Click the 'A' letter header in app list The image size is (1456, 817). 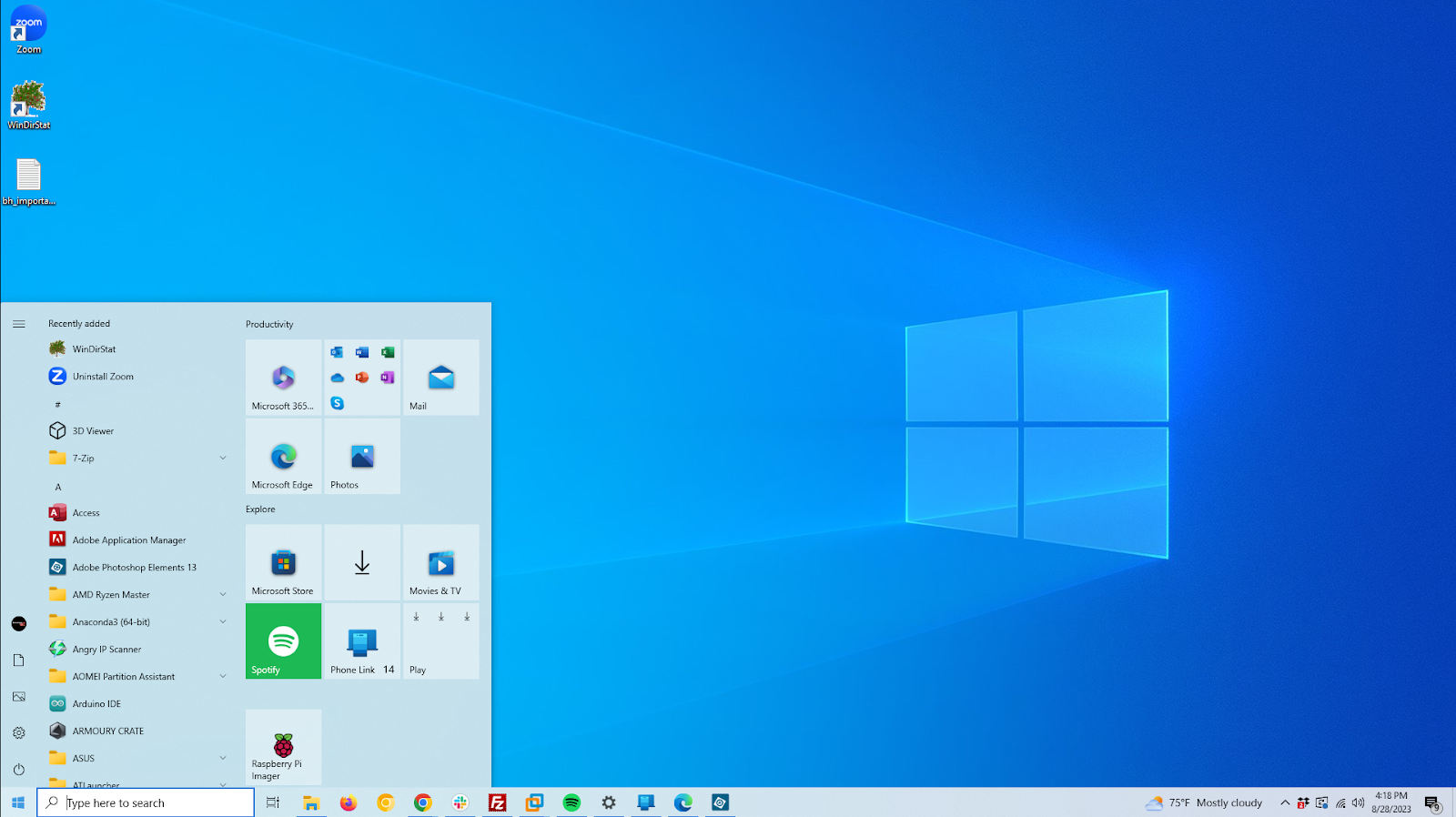tap(58, 487)
